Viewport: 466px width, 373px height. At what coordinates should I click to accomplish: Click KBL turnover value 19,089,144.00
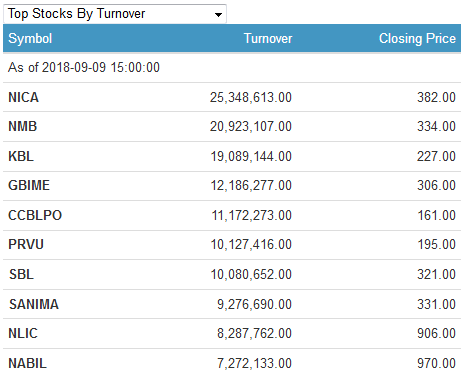[x=251, y=156]
